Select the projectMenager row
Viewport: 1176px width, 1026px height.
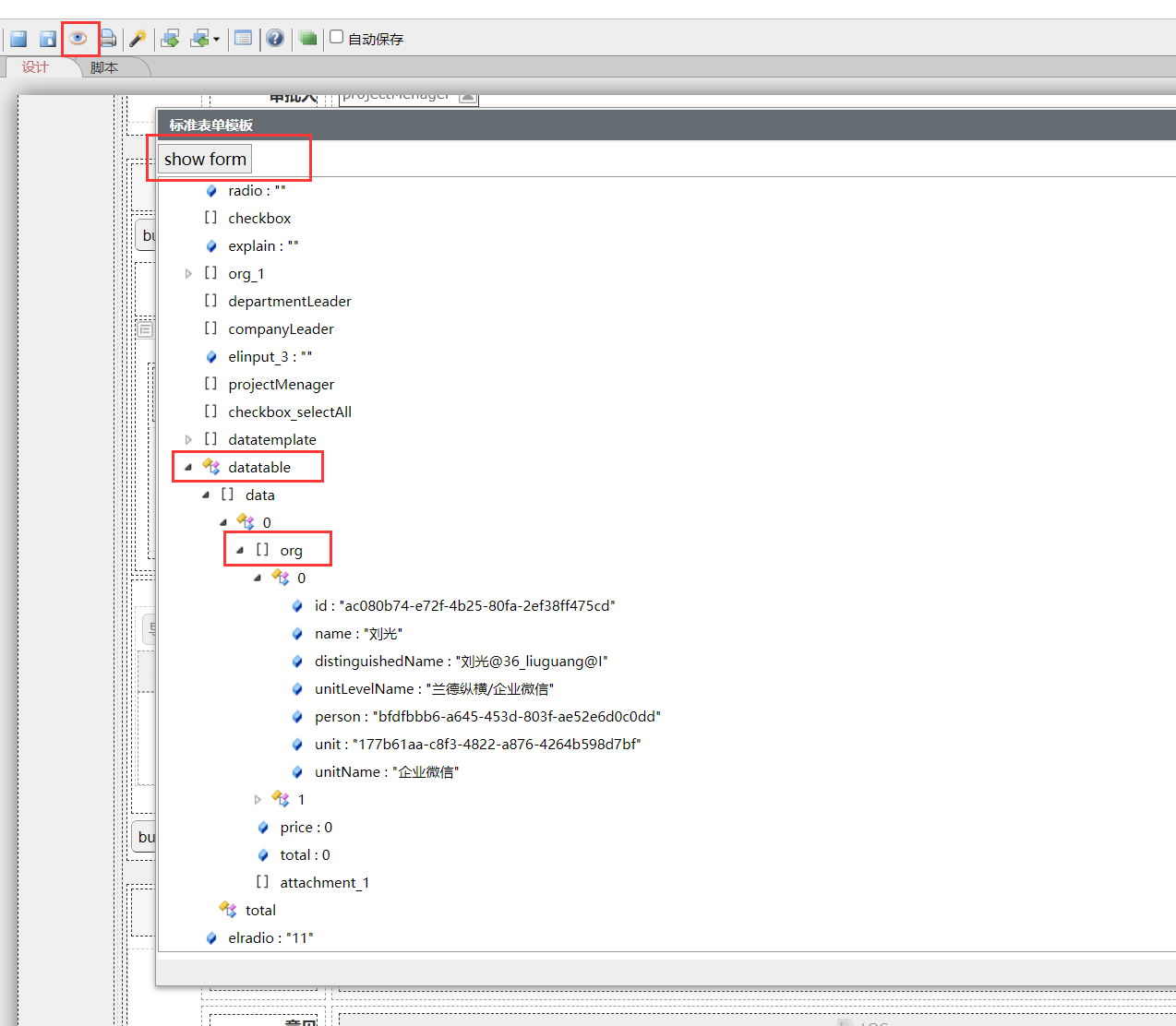click(282, 385)
